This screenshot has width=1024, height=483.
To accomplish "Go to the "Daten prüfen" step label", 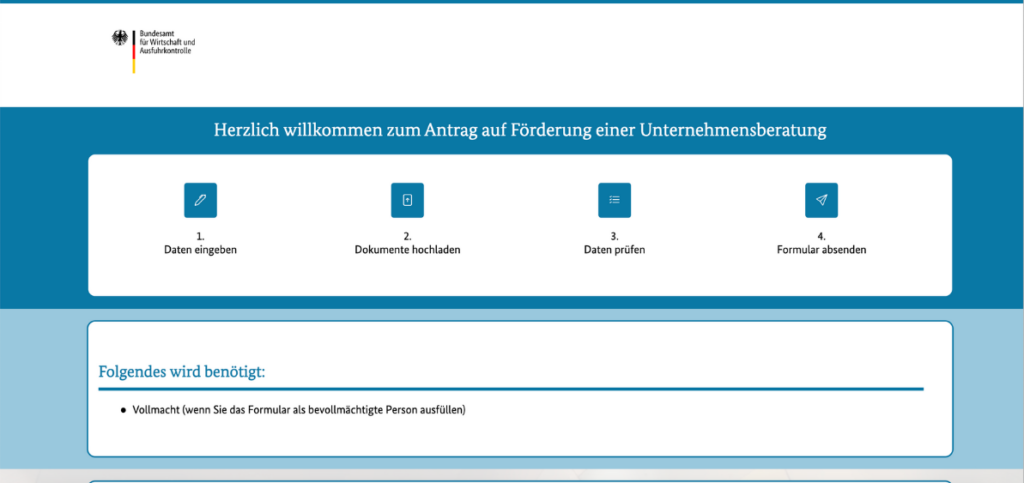I will point(614,250).
